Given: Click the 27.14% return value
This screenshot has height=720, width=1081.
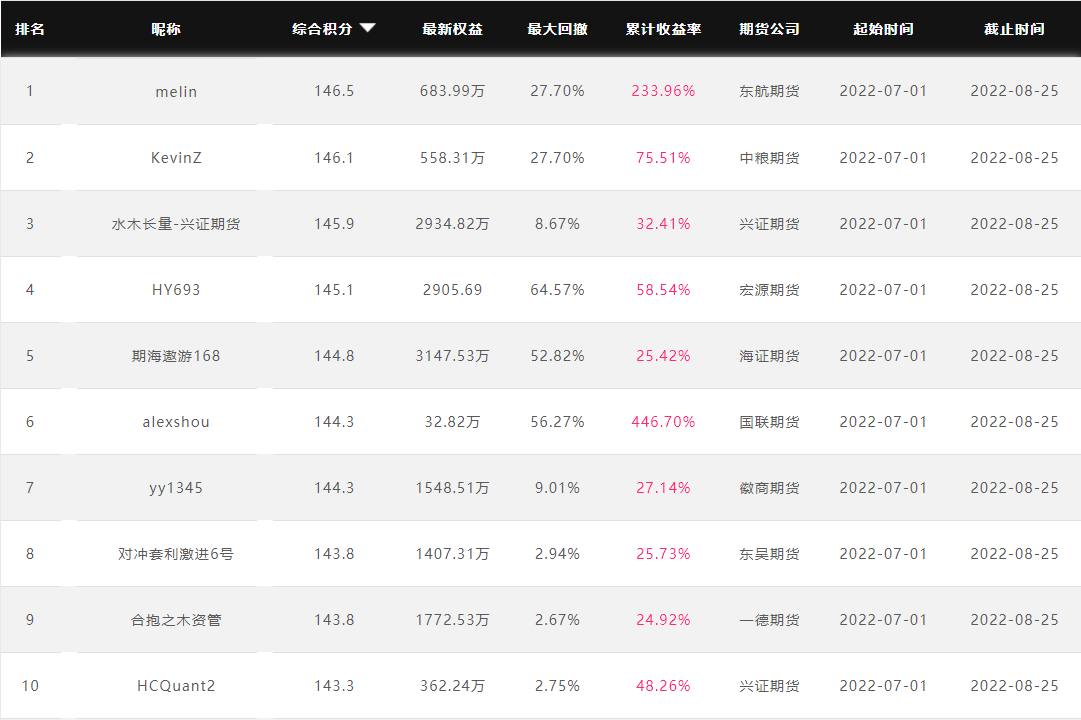Looking at the screenshot, I should click(663, 488).
